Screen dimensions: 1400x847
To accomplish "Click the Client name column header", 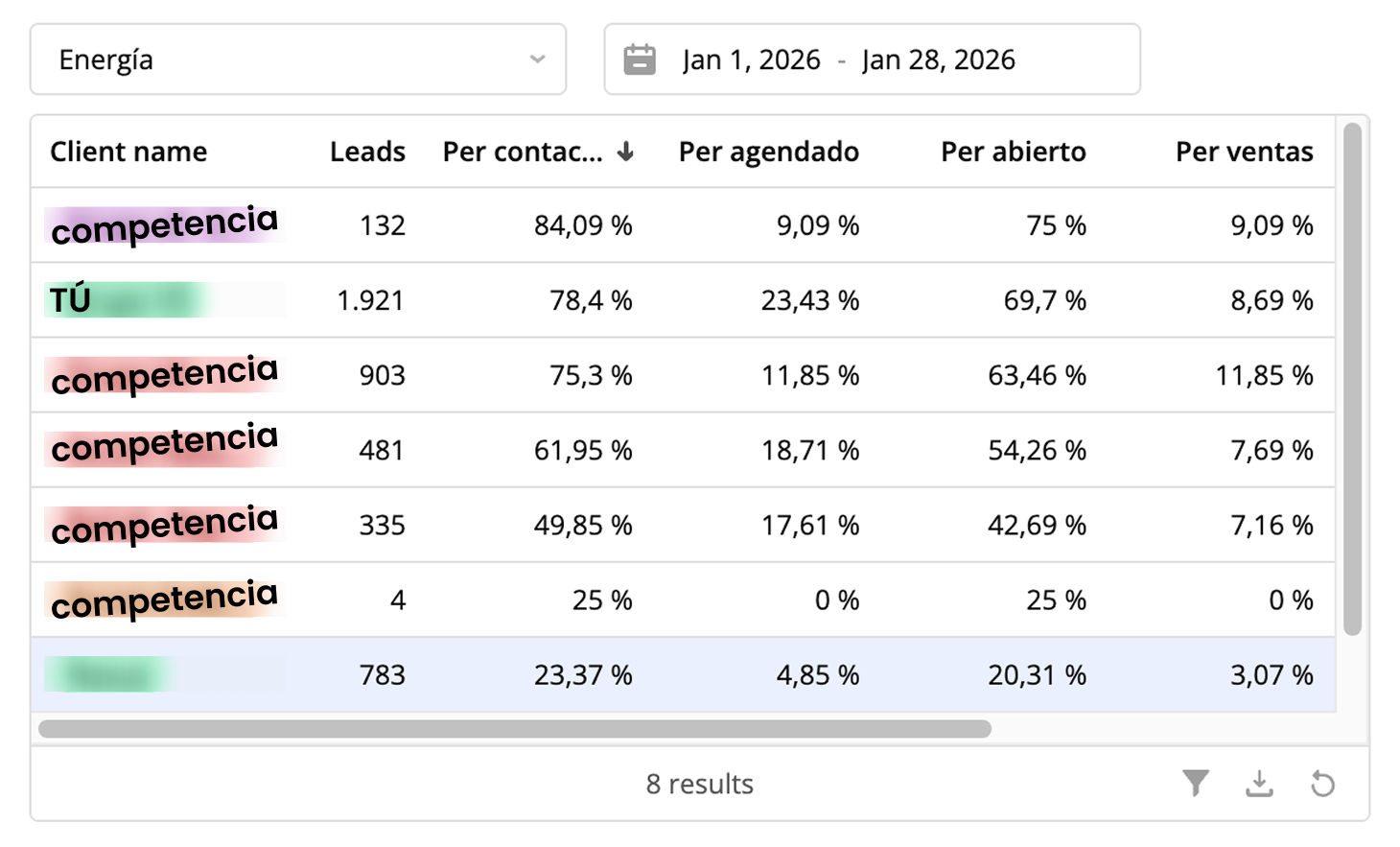I will pos(128,152).
